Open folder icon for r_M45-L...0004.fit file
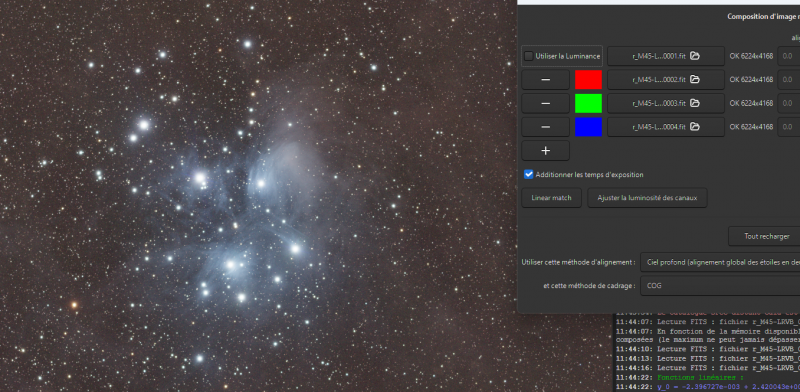800x392 pixels. pos(694,127)
